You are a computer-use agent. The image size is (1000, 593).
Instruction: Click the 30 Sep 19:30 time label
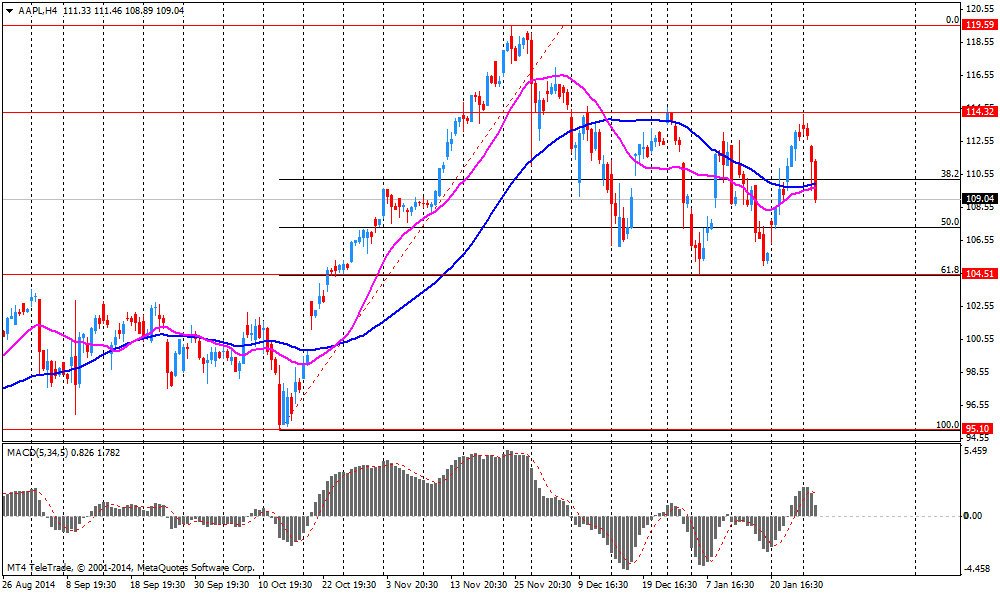click(x=223, y=585)
